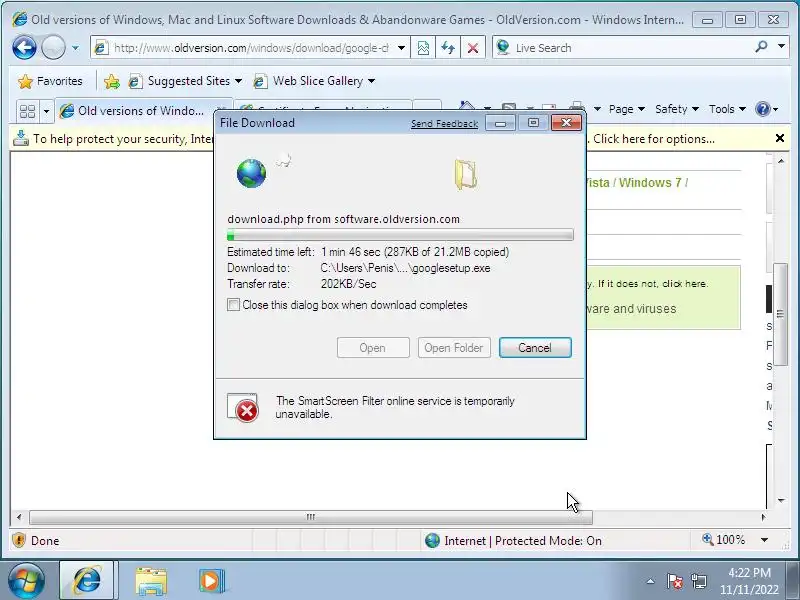The image size is (800, 600).
Task: Open Windows Explorer from taskbar
Action: pos(151,581)
